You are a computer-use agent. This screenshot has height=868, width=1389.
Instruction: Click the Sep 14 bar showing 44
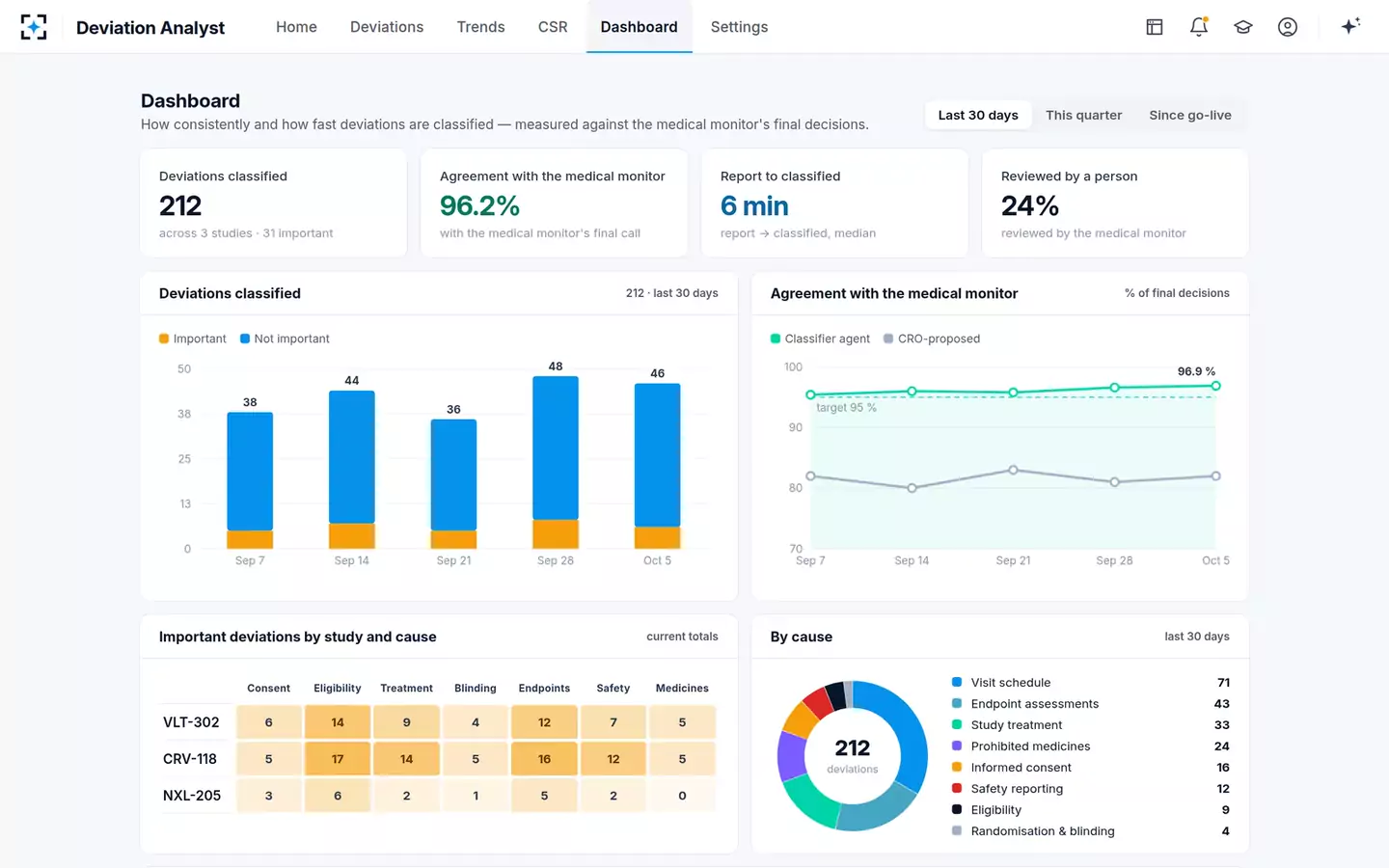(352, 470)
